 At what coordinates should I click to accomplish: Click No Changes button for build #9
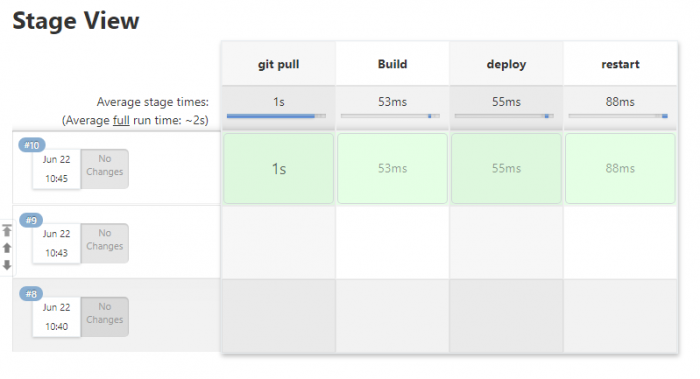pos(104,243)
